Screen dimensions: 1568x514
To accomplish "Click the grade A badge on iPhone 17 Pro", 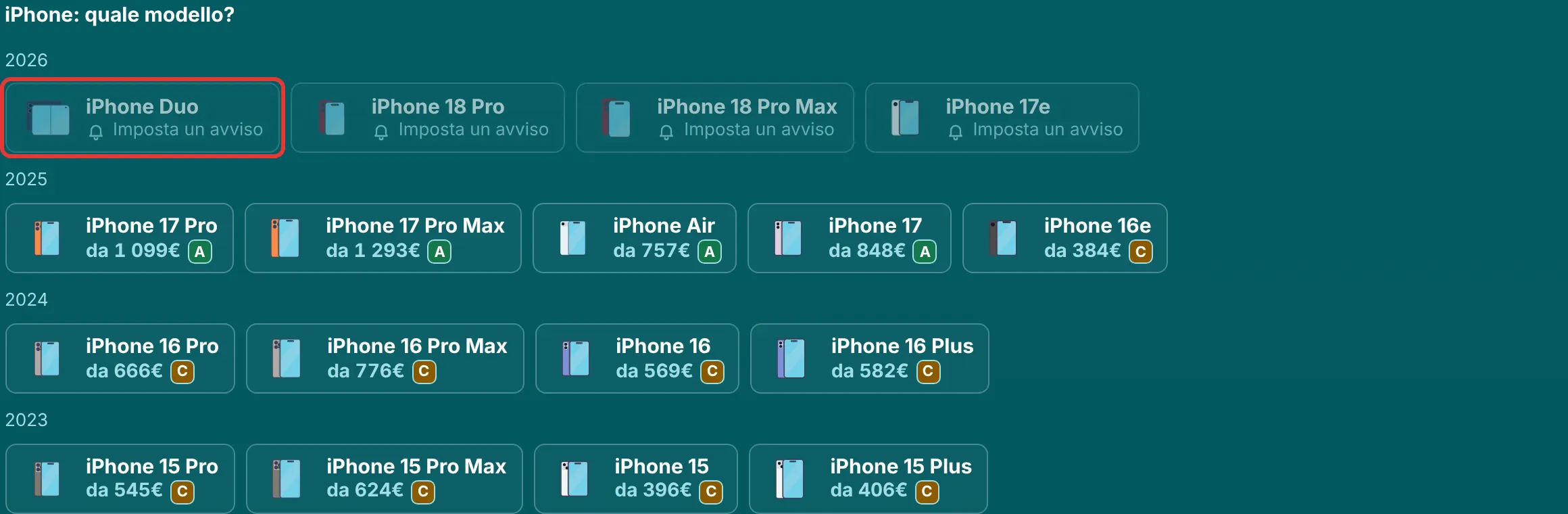I will [199, 252].
